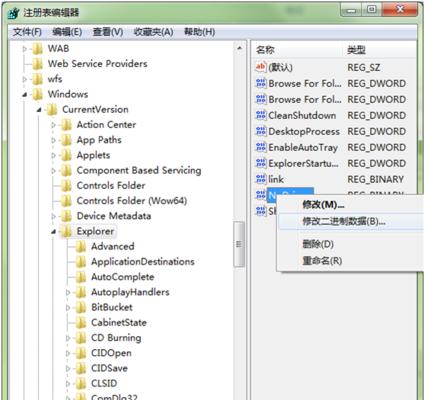Click the tree pane scrollbar thumb
425x400 pixels.
pos(239,244)
